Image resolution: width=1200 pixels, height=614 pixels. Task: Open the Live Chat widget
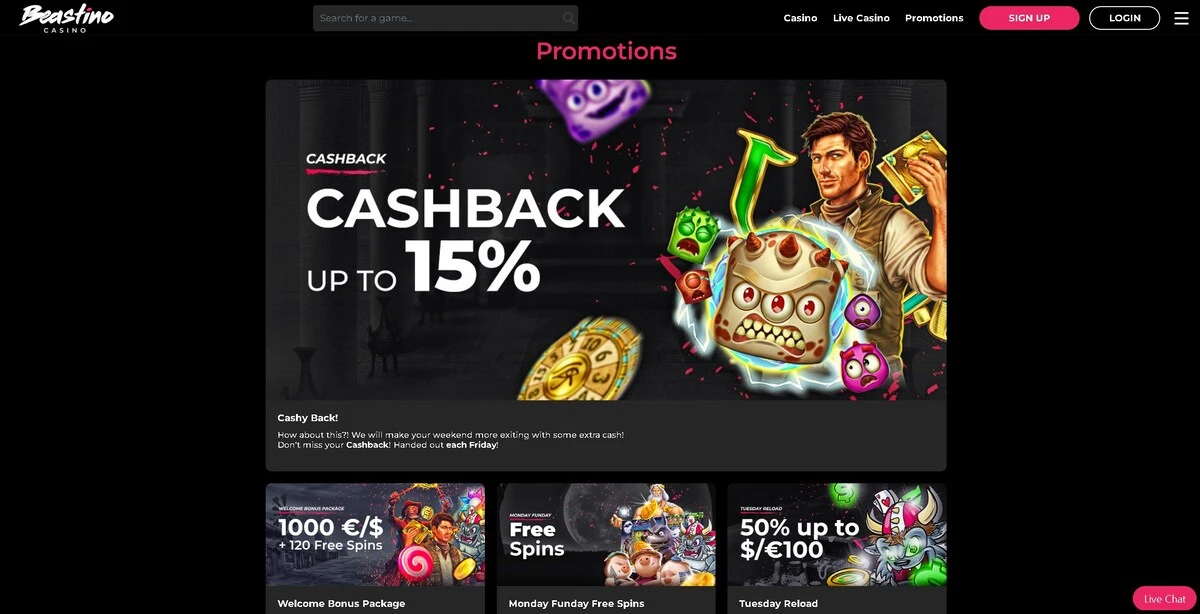coord(1164,598)
